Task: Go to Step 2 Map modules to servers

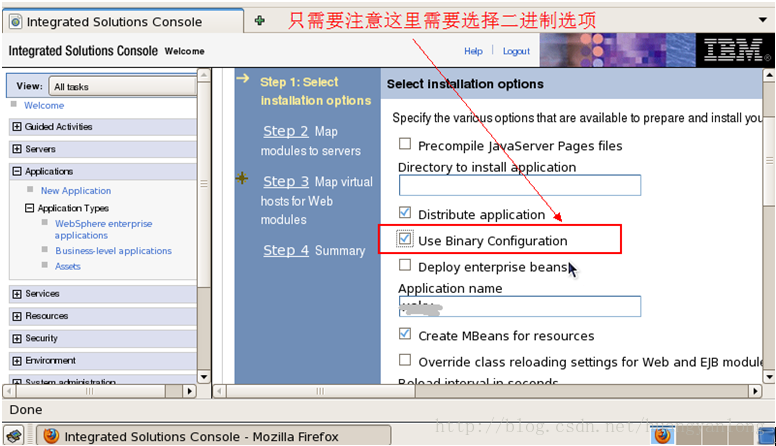Action: tap(286, 131)
